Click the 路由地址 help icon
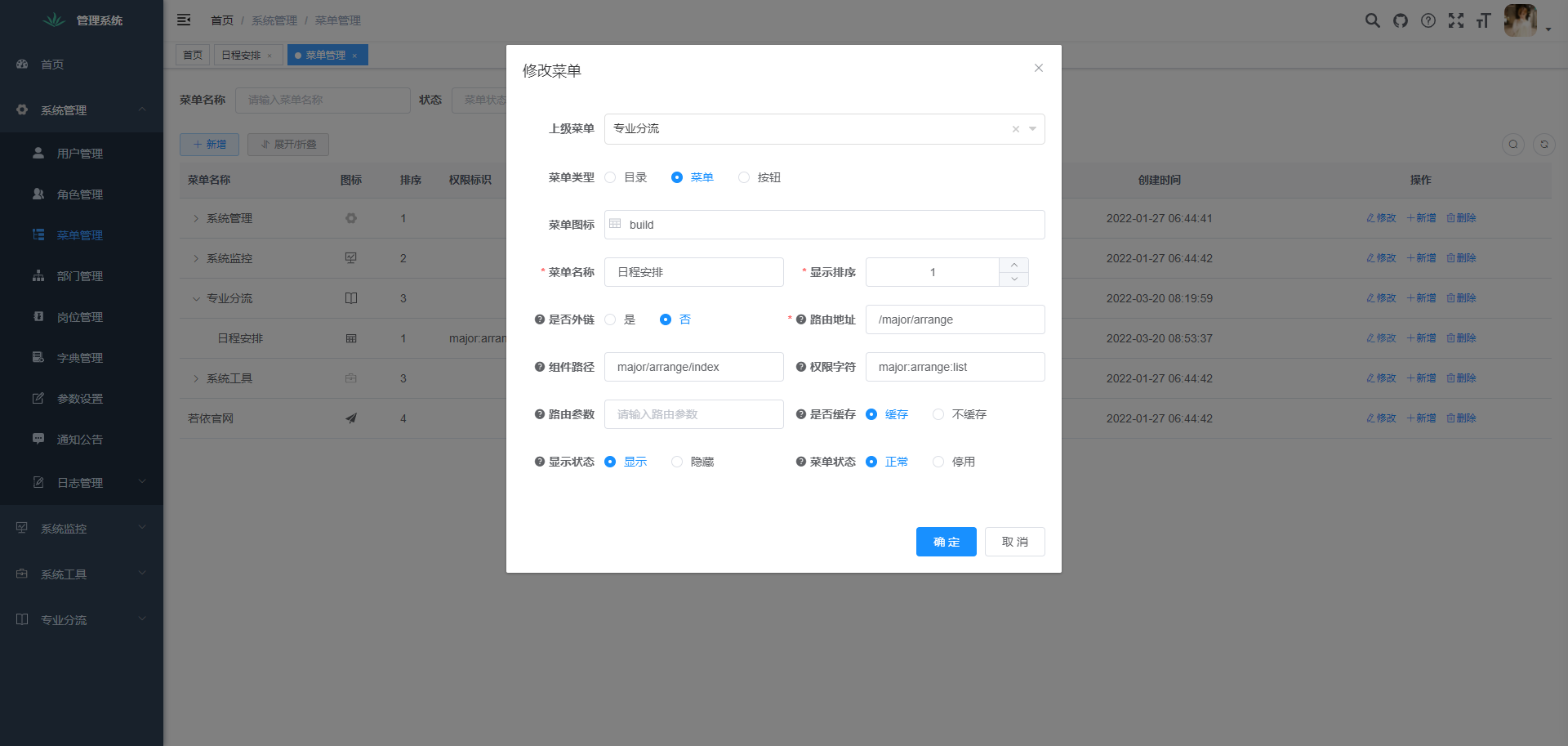 801,319
